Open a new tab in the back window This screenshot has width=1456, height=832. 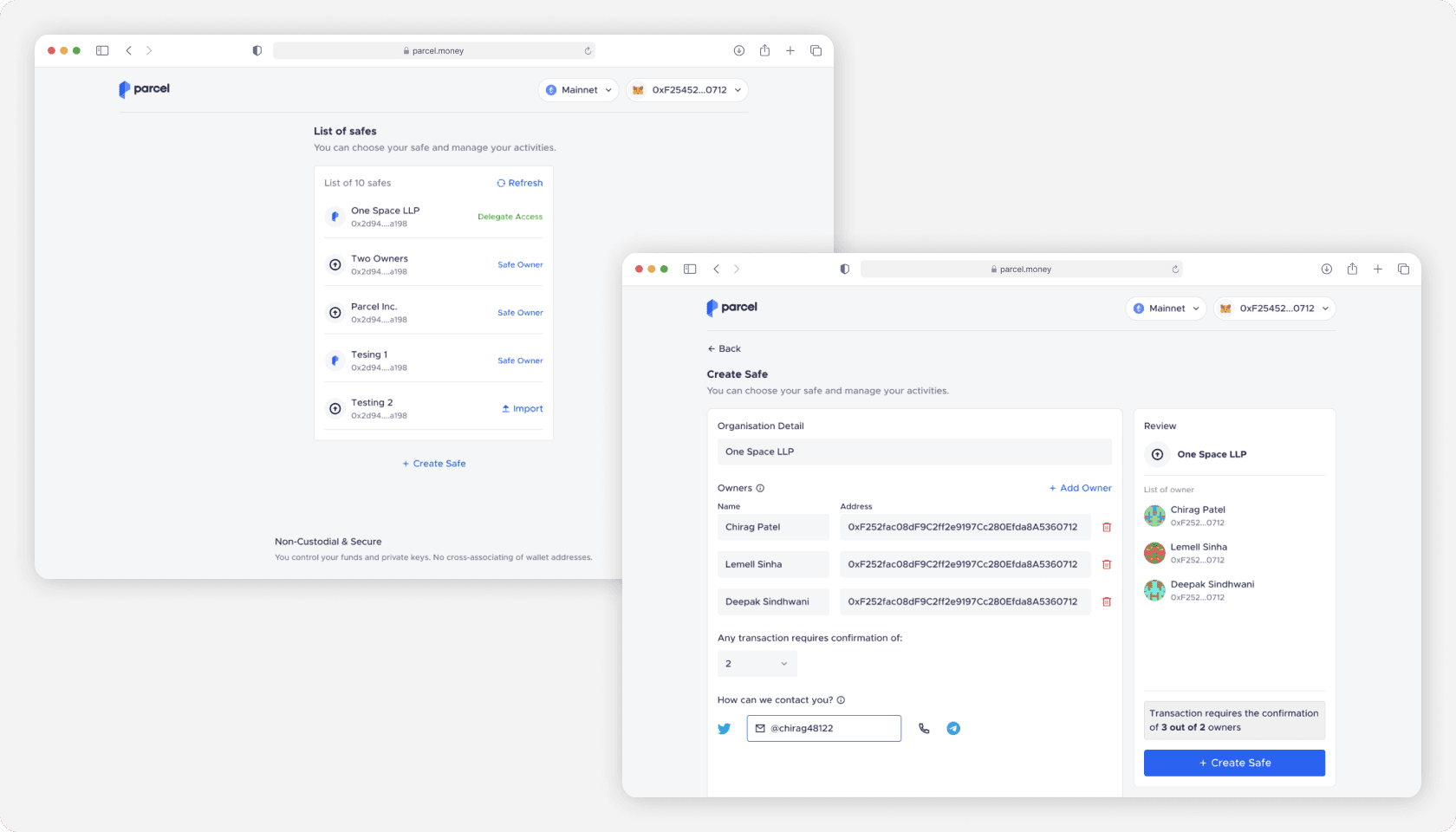[790, 50]
